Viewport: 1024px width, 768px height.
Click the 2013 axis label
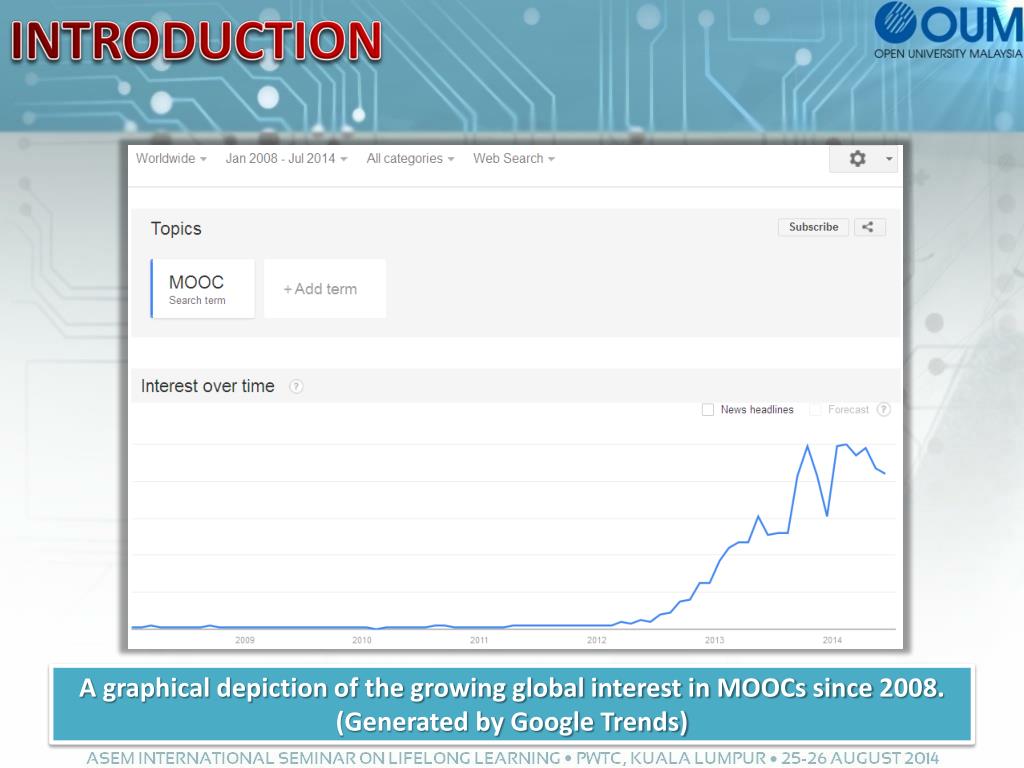[x=714, y=640]
